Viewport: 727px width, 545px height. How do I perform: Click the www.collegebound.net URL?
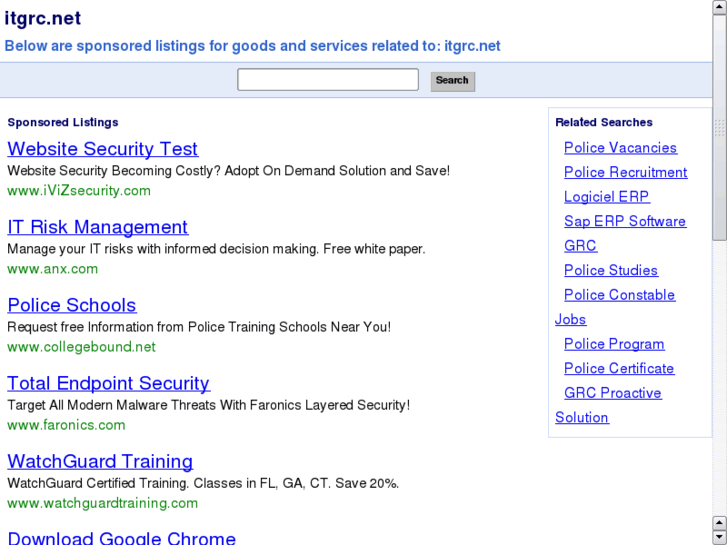point(81,347)
